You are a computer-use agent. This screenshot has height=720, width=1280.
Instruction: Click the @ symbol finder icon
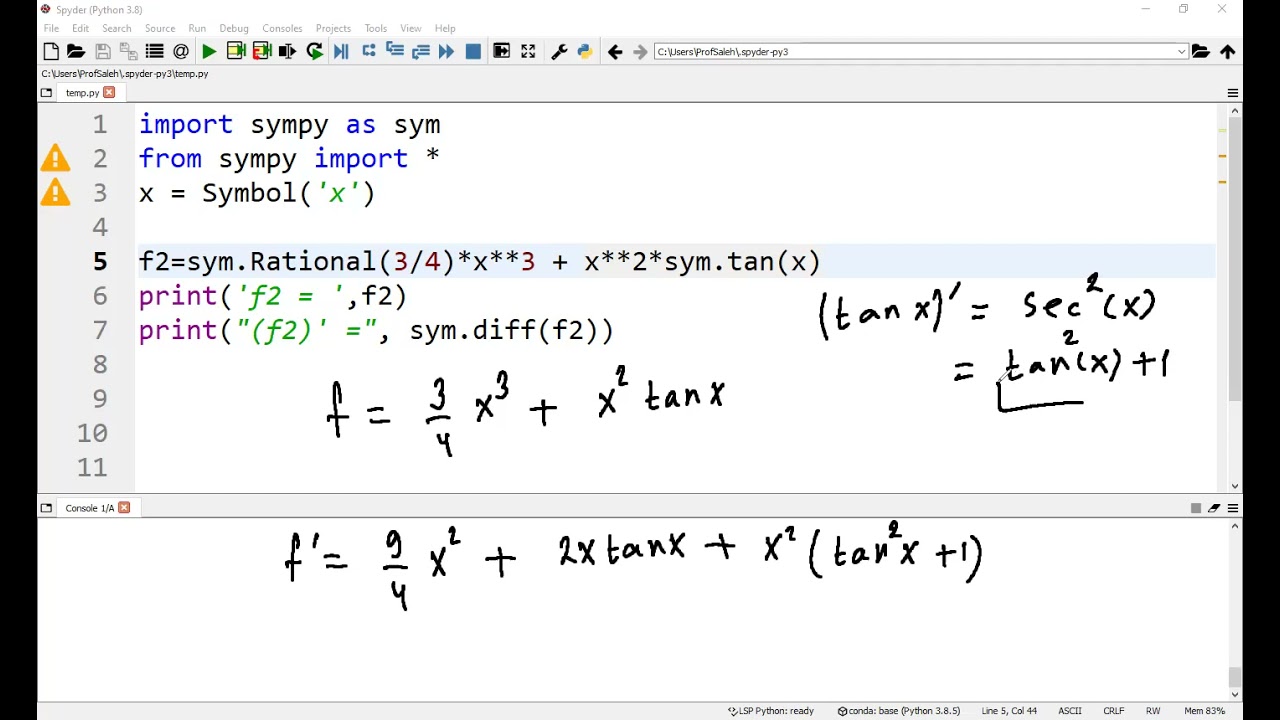pyautogui.click(x=181, y=52)
